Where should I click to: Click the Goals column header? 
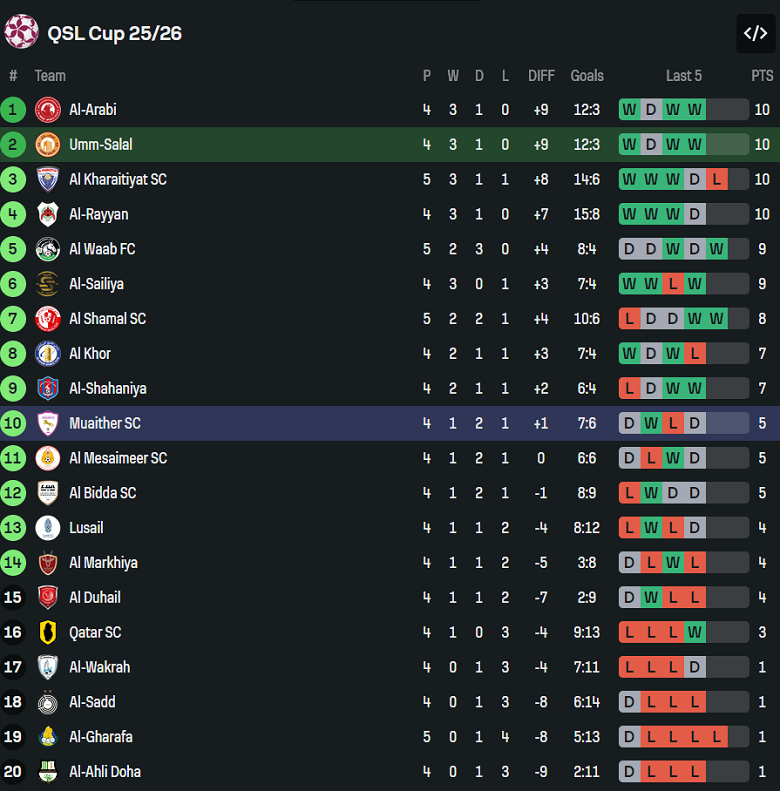click(x=587, y=76)
